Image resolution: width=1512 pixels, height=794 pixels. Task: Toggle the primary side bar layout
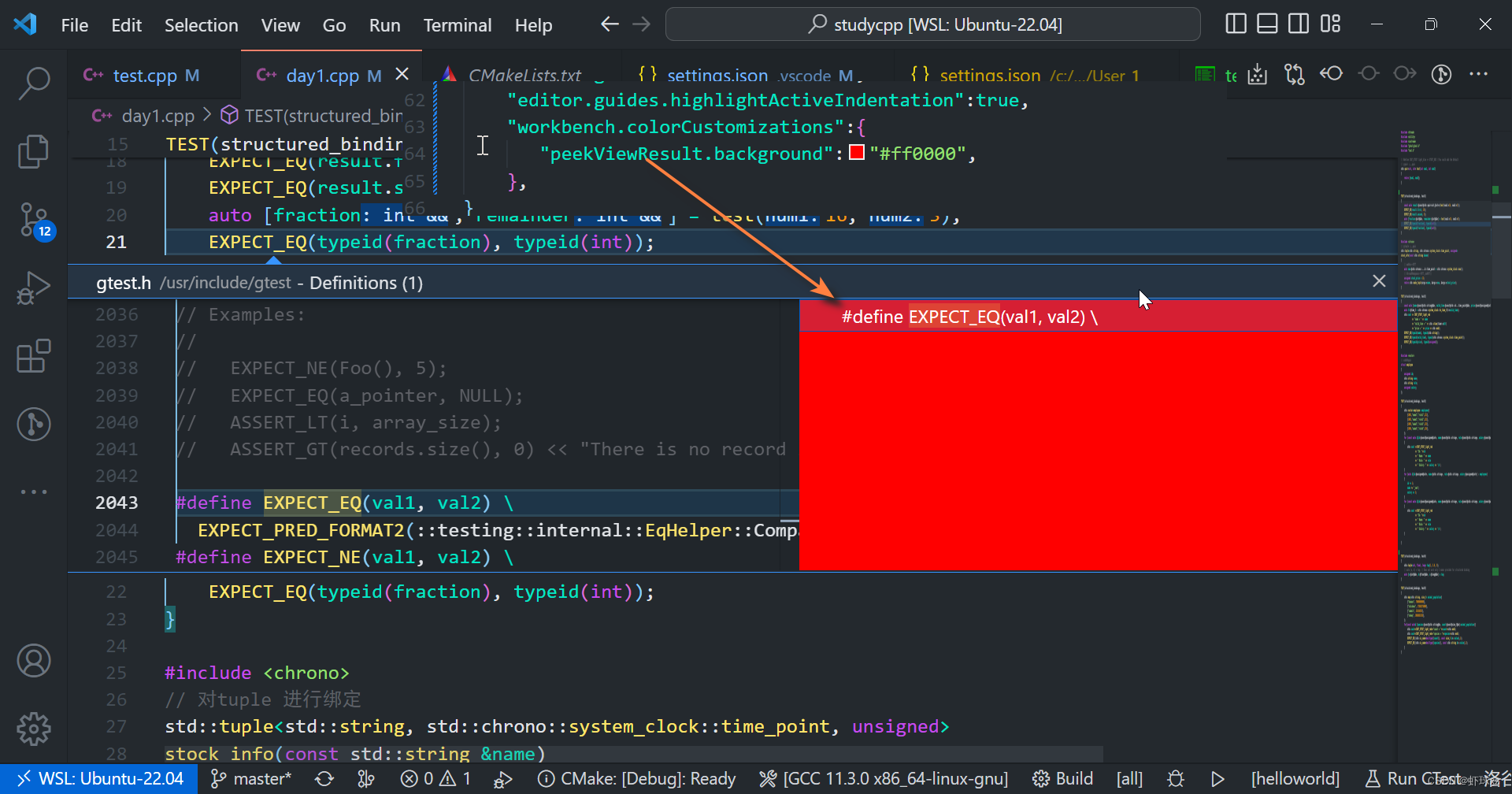1236,24
